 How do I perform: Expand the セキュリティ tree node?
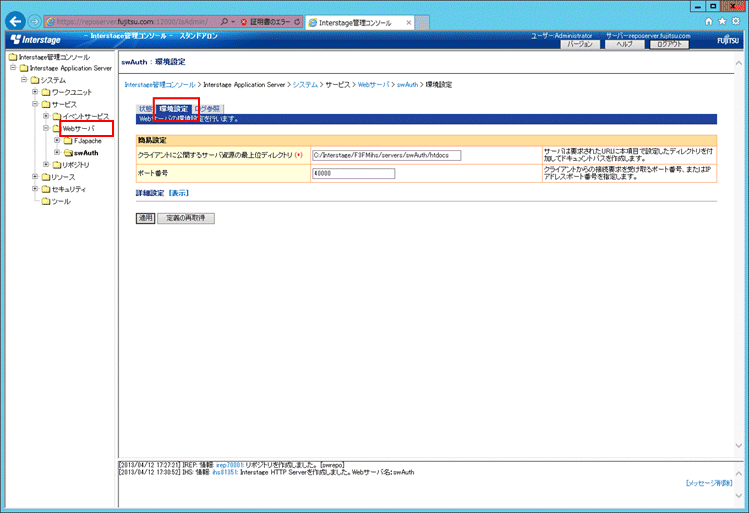click(x=35, y=189)
